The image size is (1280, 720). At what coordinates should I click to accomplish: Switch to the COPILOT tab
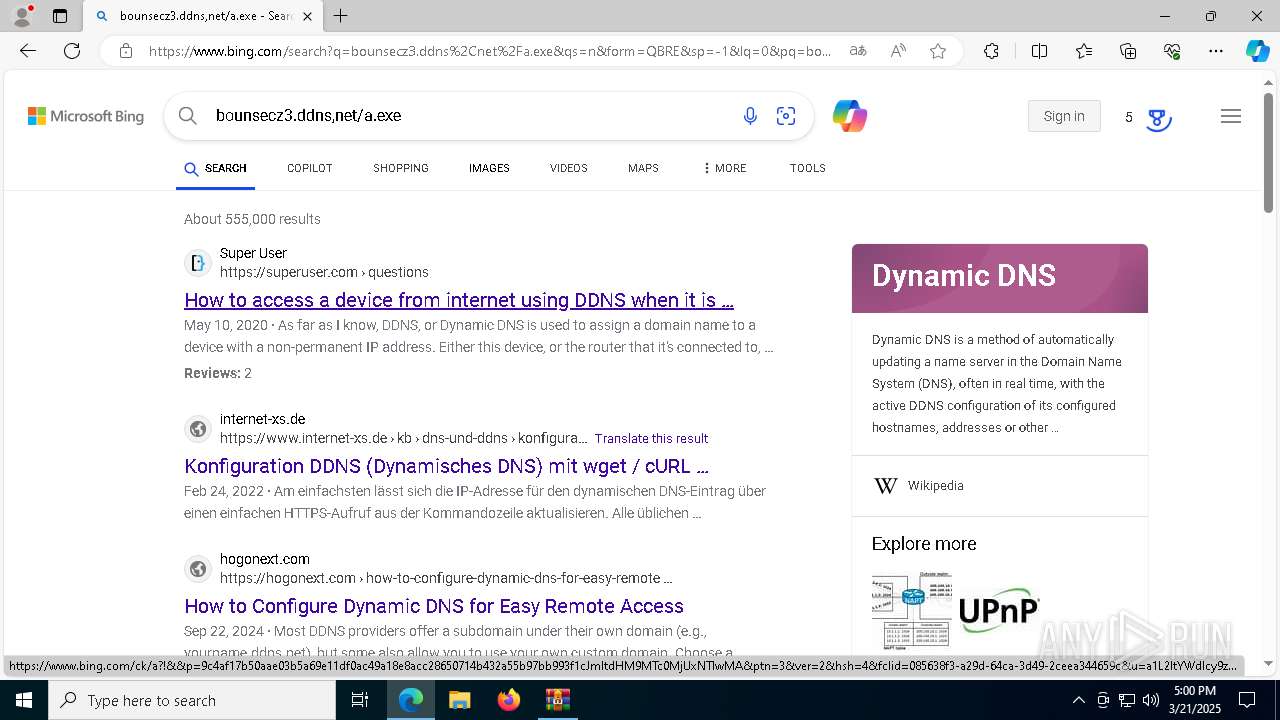pos(310,168)
